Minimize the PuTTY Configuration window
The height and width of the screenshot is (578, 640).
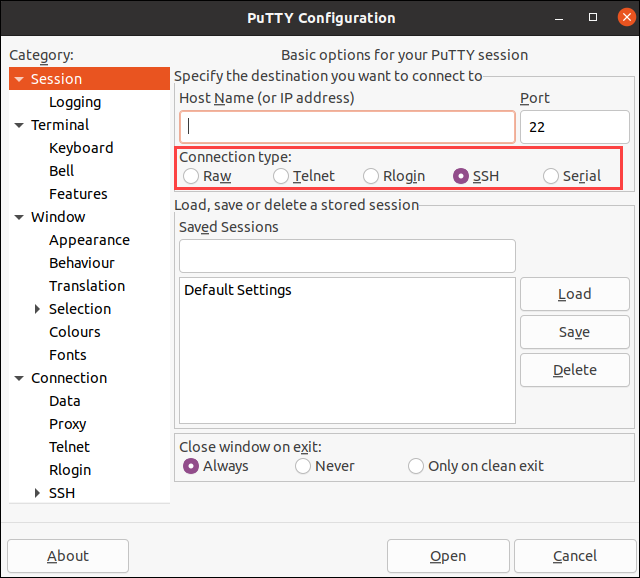[x=559, y=18]
